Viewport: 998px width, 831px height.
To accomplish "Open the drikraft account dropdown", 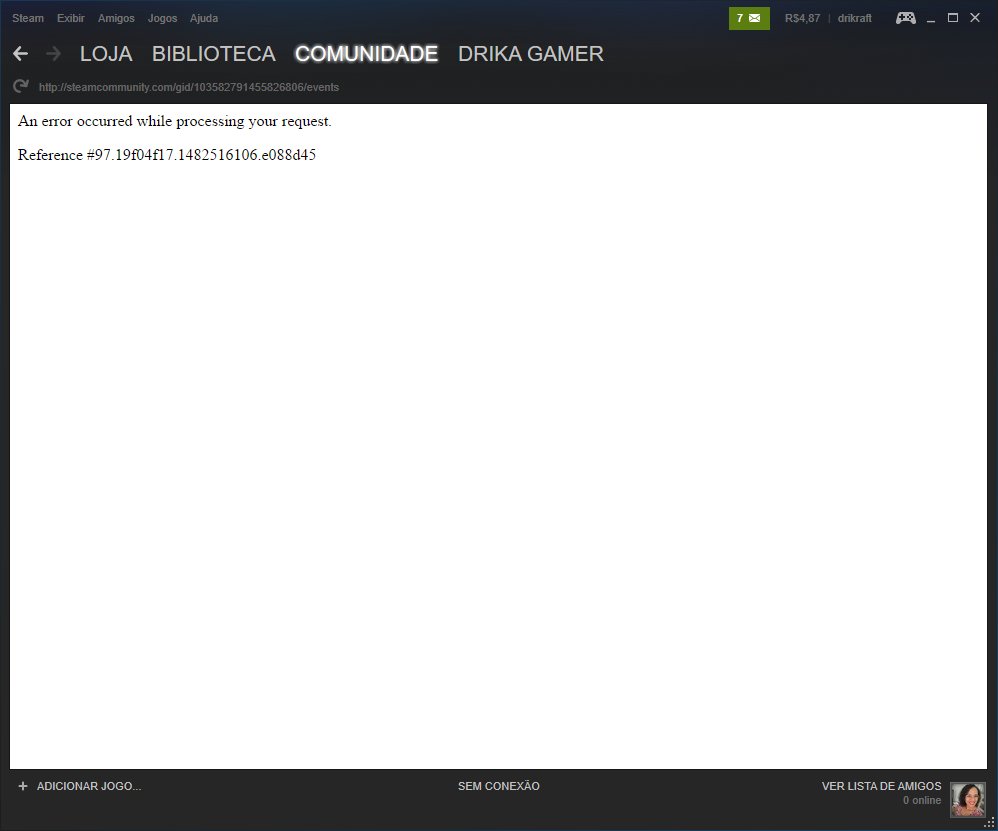I will tap(854, 18).
